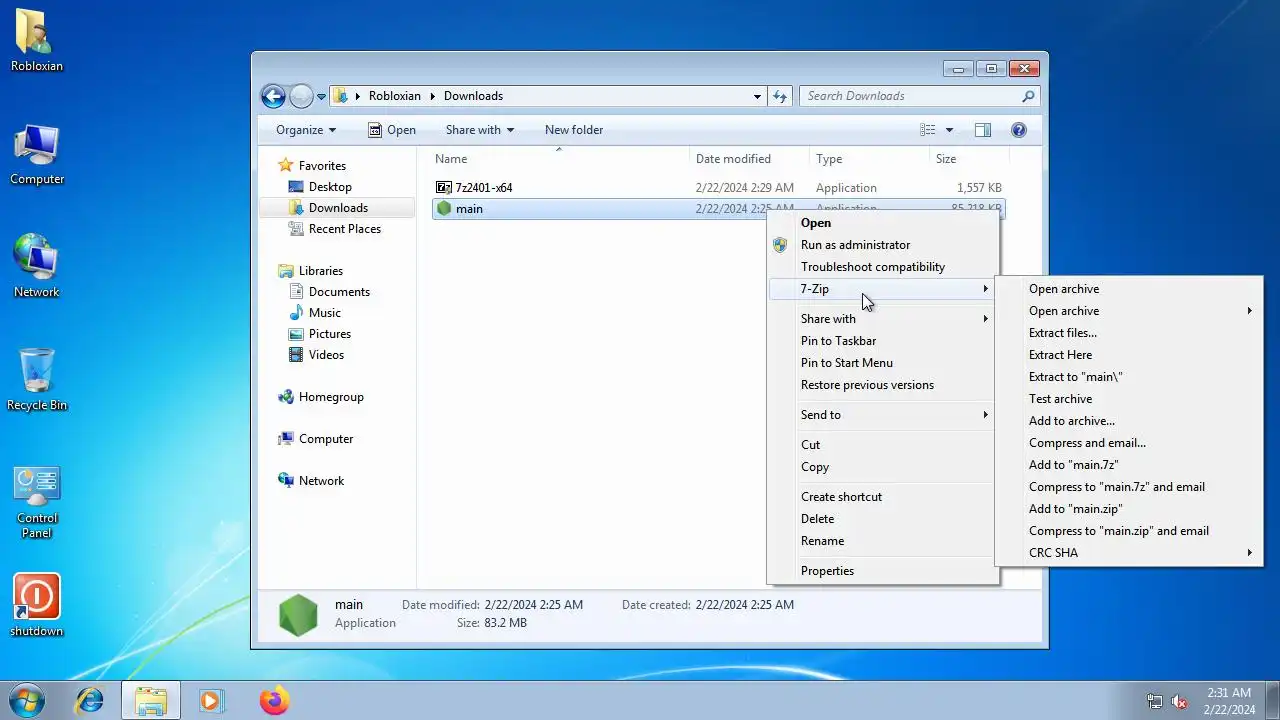Screen dimensions: 1280x720
Task: Open the view options dropdown arrow
Action: tap(949, 130)
